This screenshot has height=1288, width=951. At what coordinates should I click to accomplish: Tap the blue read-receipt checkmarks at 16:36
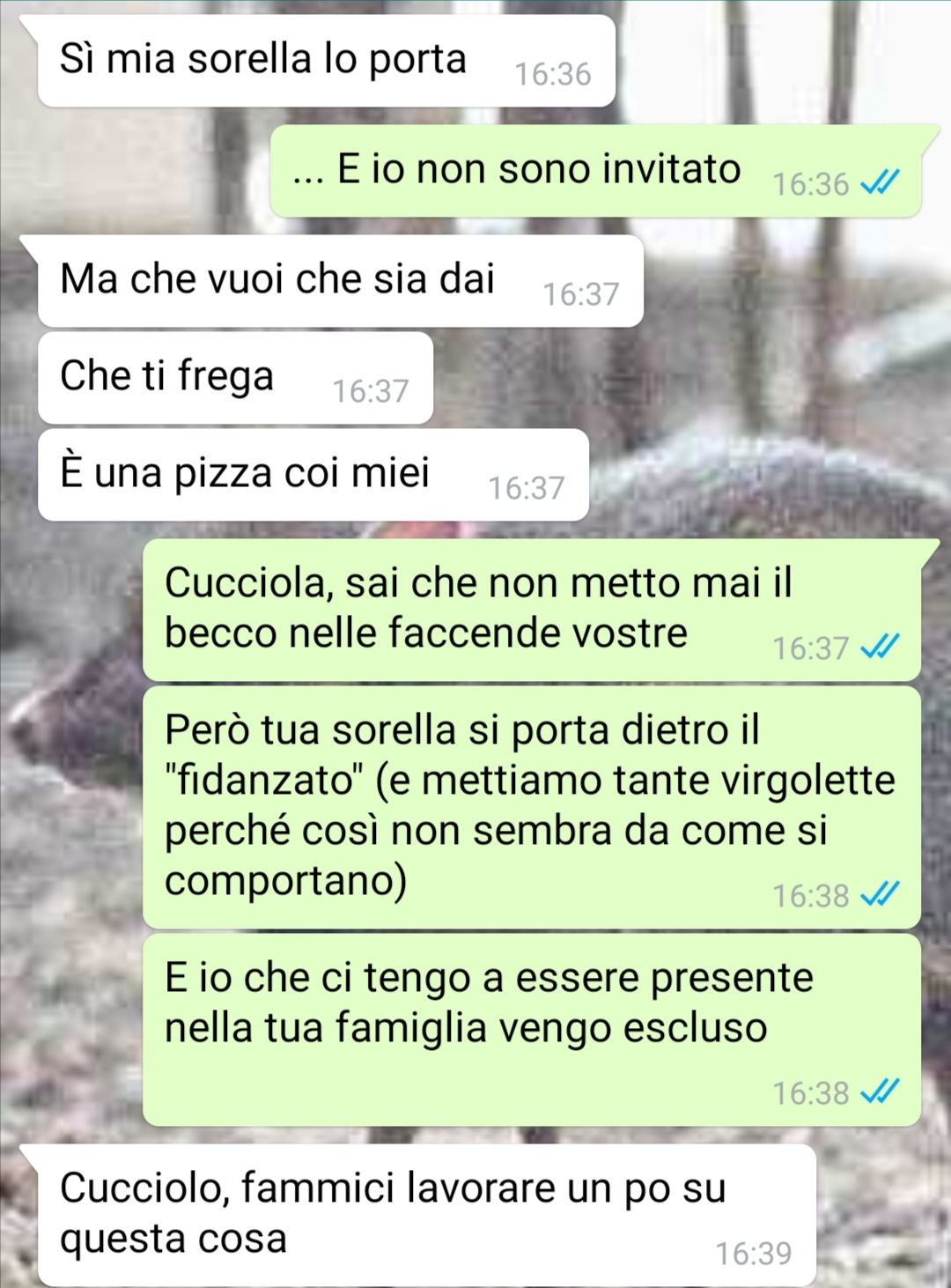point(880,182)
